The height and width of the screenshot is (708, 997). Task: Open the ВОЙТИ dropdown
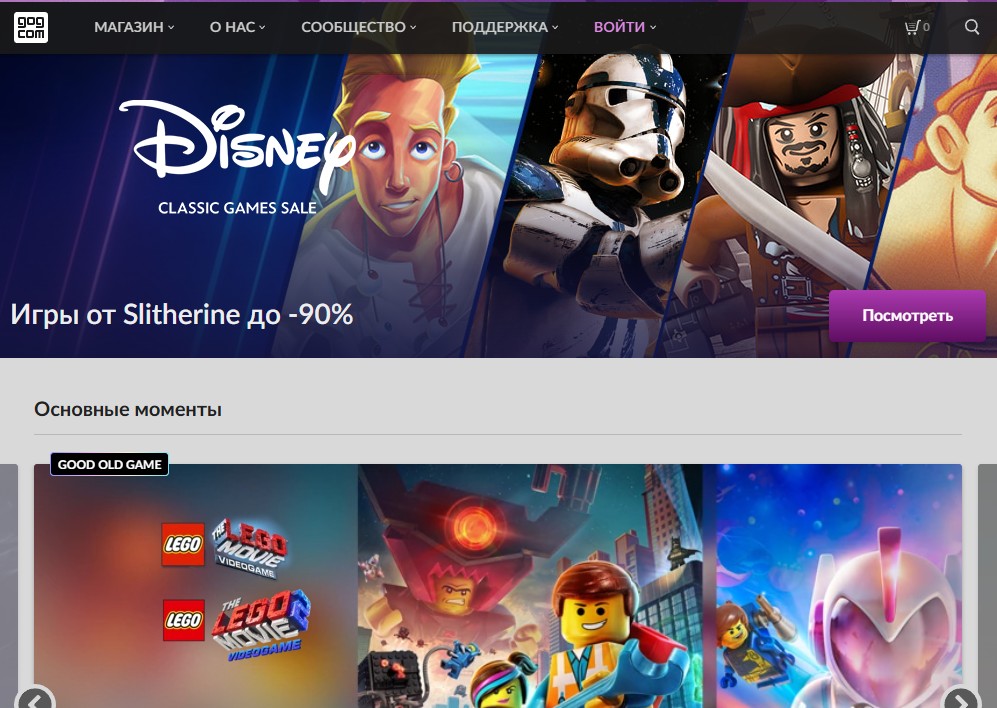[619, 27]
